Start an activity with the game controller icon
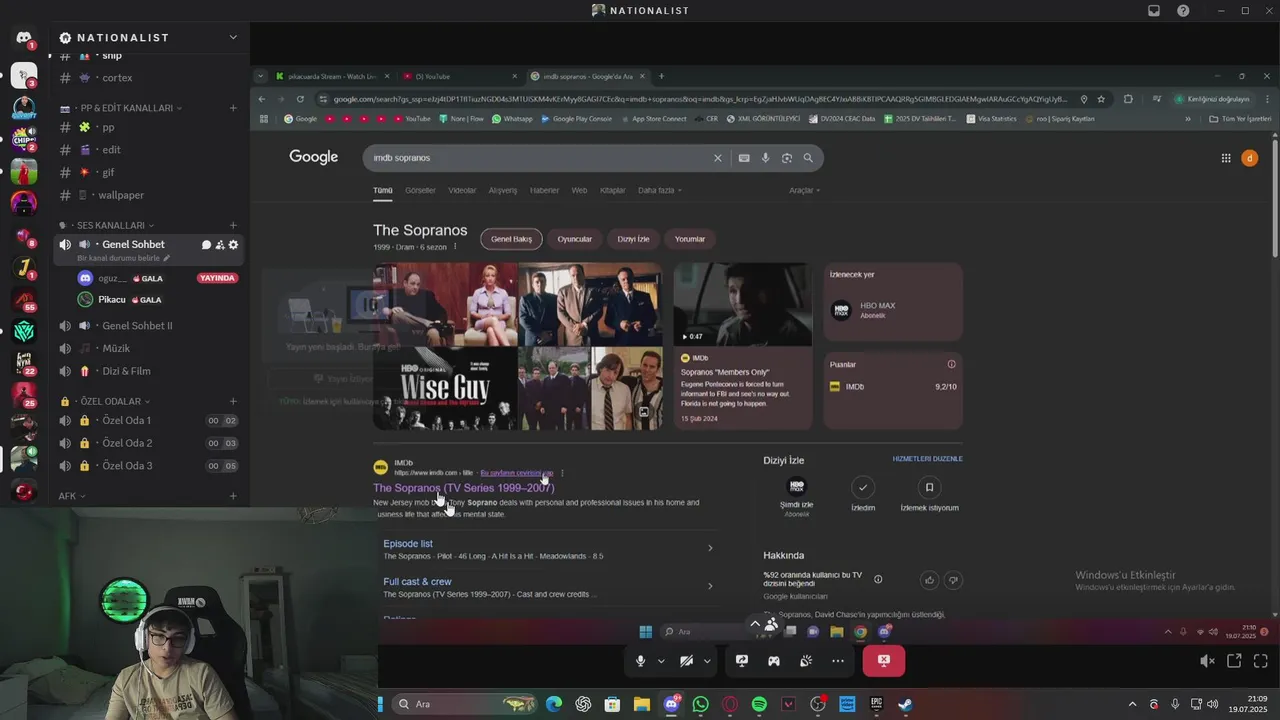This screenshot has height=720, width=1280. [x=774, y=661]
